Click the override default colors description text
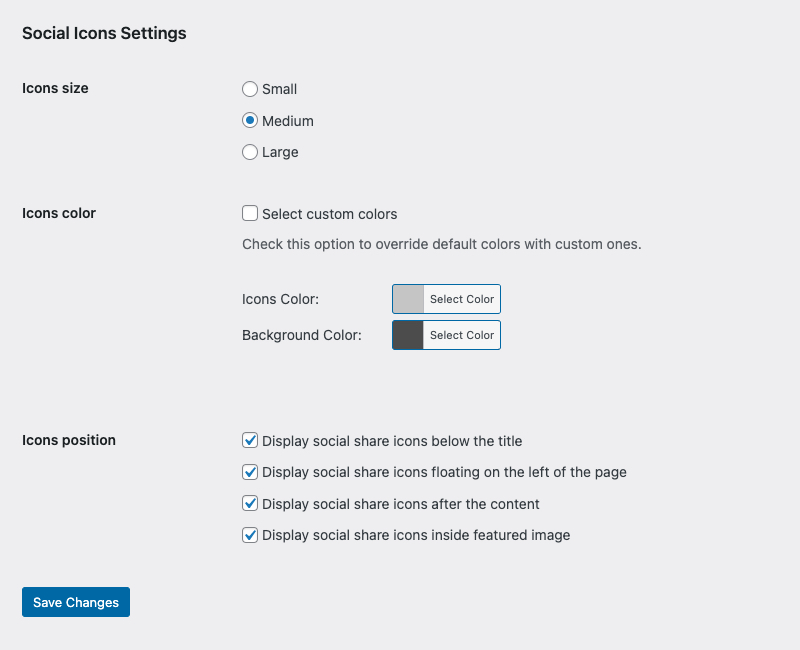Viewport: 800px width, 650px height. (441, 244)
